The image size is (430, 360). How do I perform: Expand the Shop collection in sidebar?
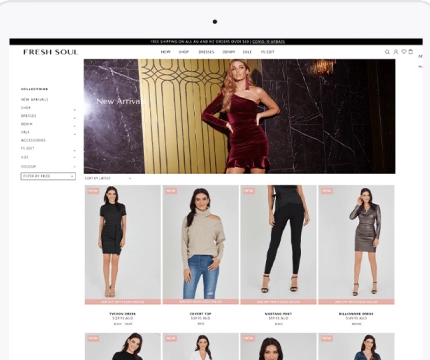[x=75, y=110]
